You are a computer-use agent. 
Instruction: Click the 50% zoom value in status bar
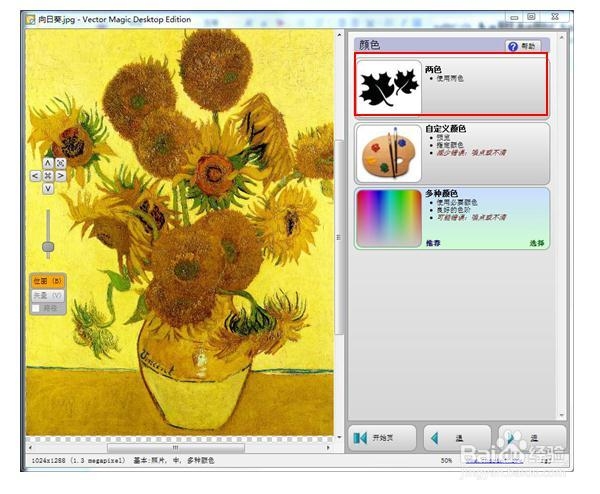[x=446, y=460]
